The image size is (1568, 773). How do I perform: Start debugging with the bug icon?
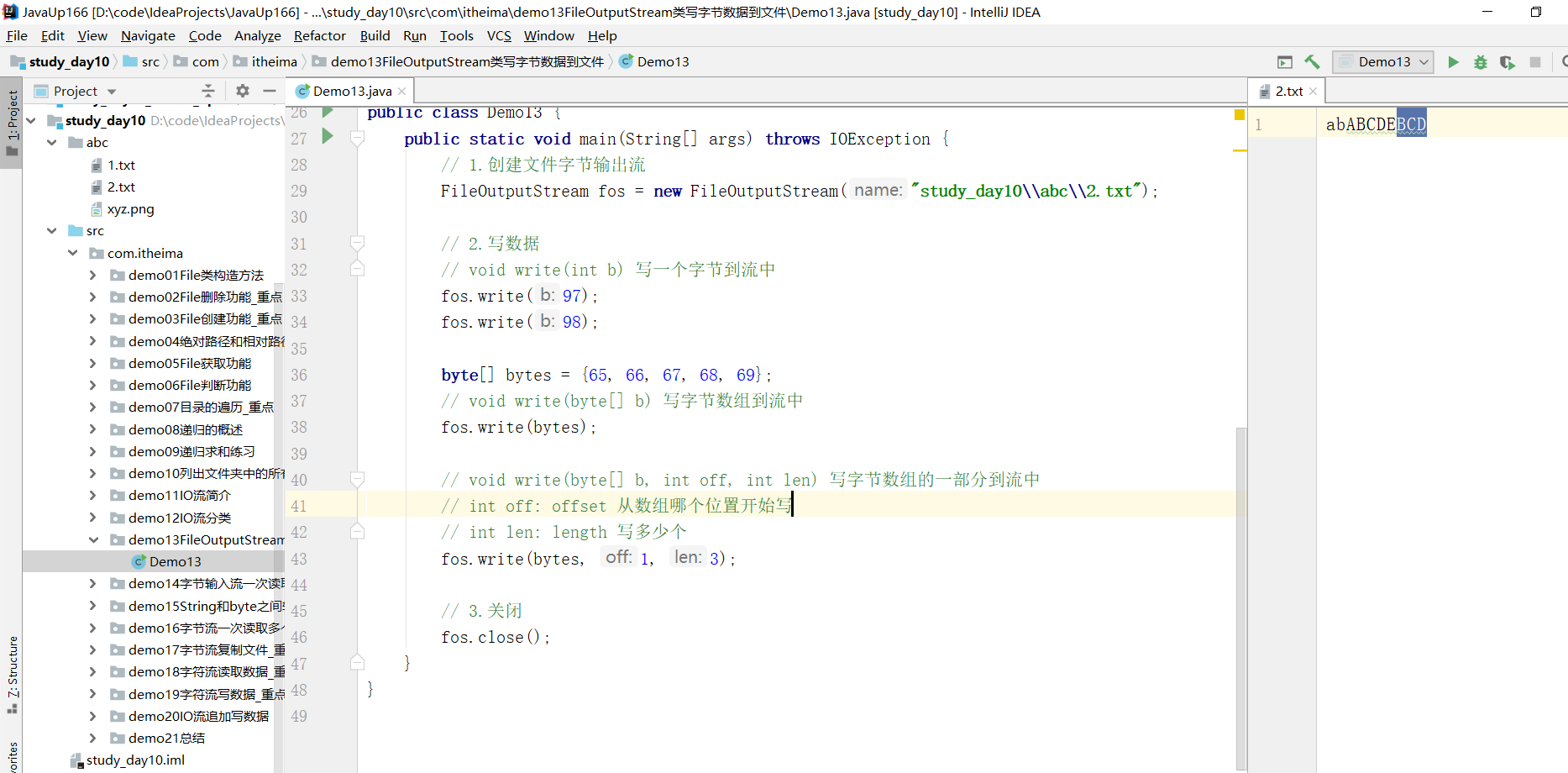point(1481,62)
